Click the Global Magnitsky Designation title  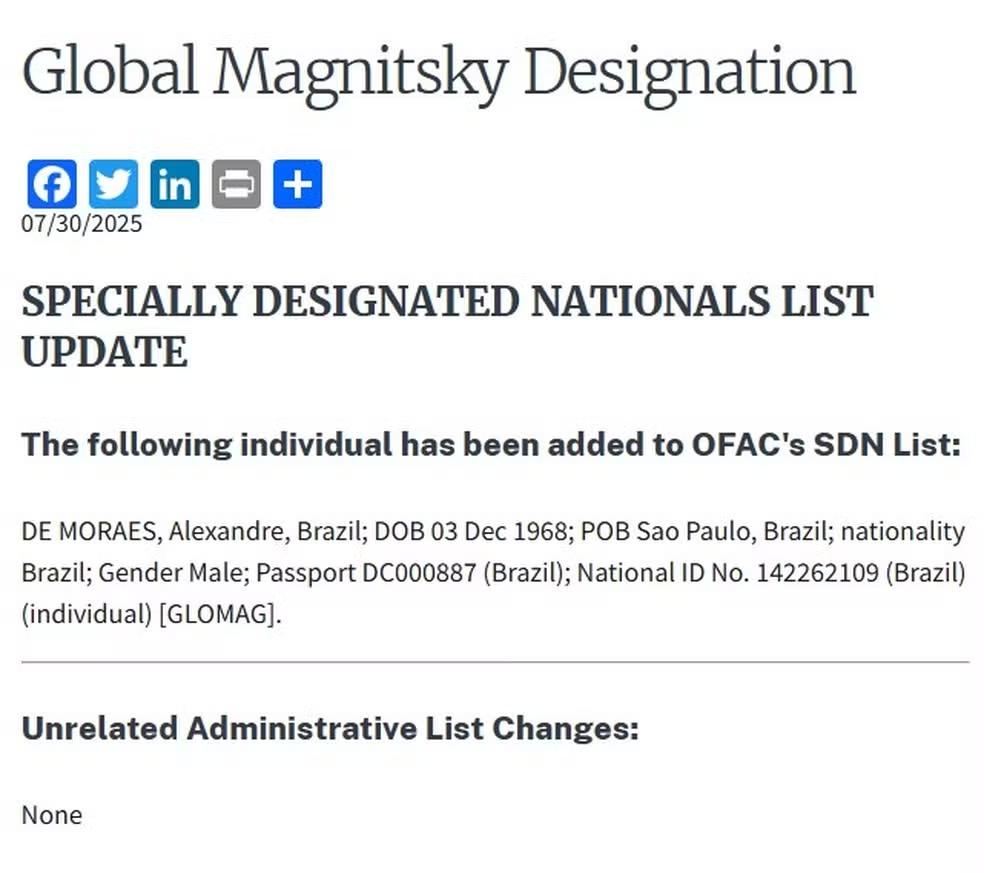pyautogui.click(x=439, y=73)
